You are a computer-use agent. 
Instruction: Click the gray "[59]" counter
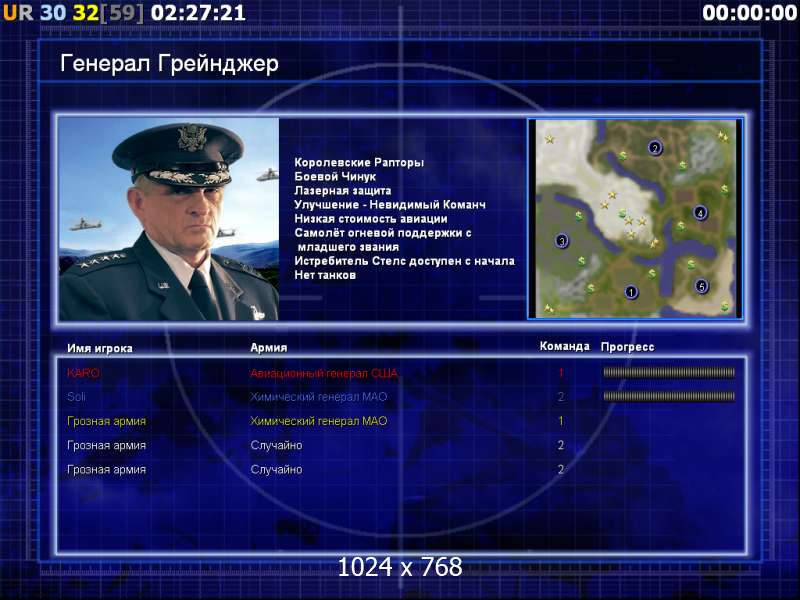click(x=122, y=13)
